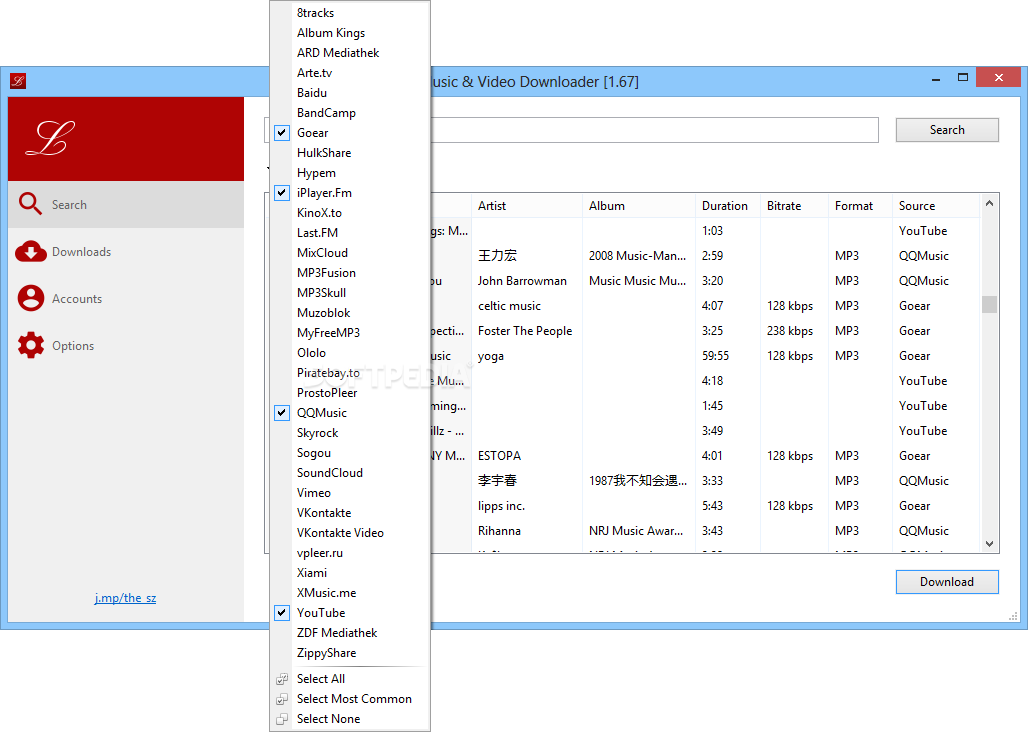
Task: Enable the Last.FM source
Action: coord(350,233)
